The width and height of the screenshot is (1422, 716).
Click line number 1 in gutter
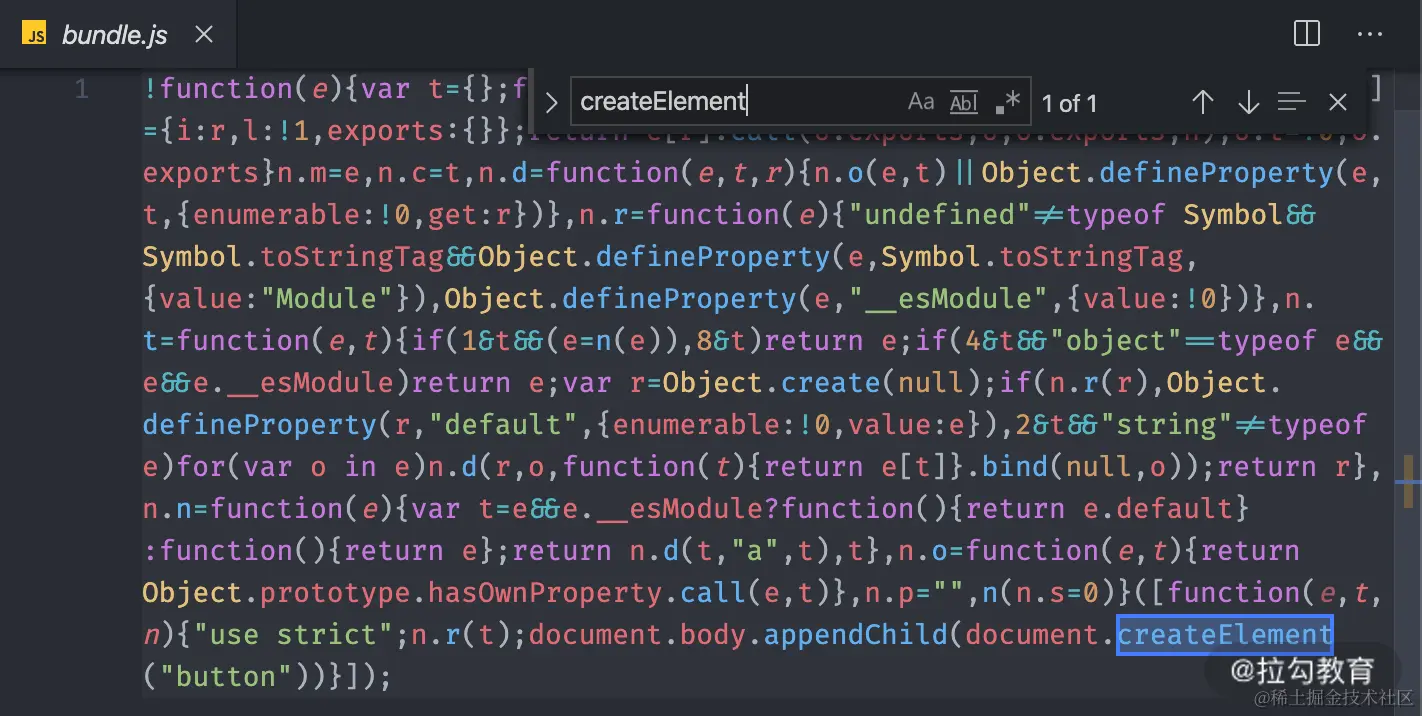(x=82, y=89)
